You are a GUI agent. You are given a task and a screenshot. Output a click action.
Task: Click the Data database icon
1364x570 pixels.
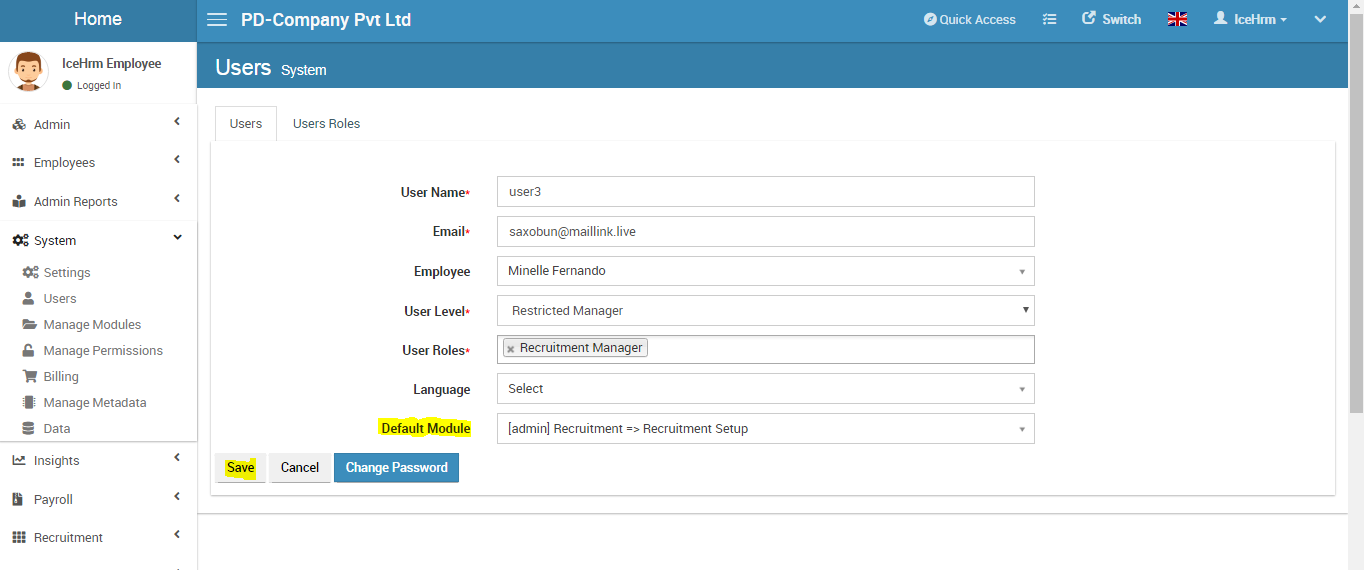click(x=29, y=428)
